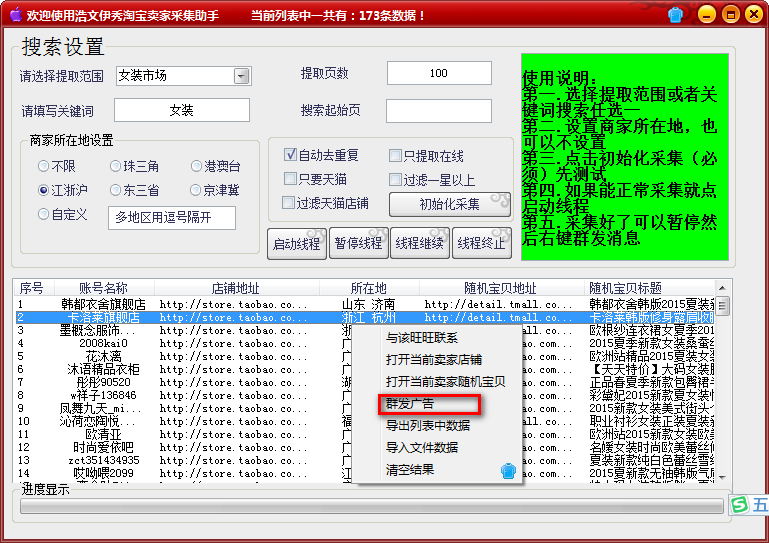Image resolution: width=769 pixels, height=543 pixels.
Task: Sort by the 账号名称 column header
Action: click(104, 288)
